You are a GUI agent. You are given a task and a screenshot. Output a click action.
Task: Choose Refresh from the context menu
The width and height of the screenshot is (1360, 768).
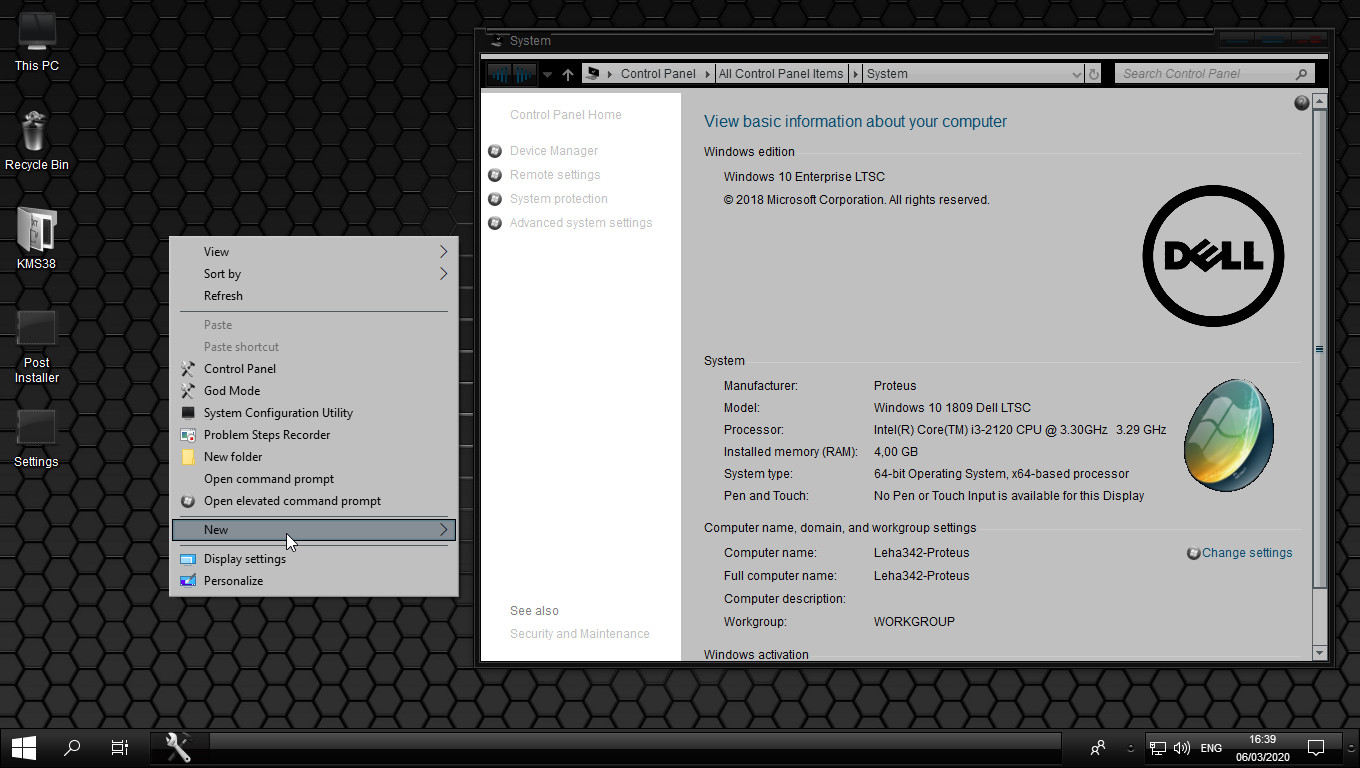[314, 296]
